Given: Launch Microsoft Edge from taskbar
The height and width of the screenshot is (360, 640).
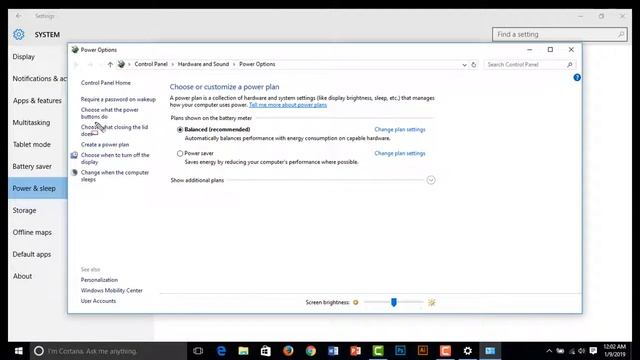Looking at the screenshot, I should [x=221, y=351].
